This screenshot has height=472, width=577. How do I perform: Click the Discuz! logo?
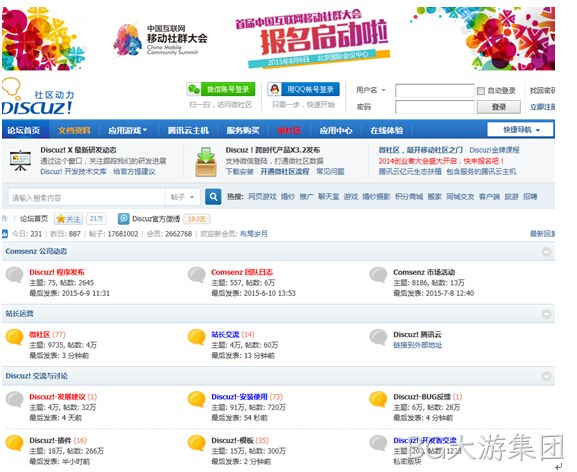pos(37,96)
